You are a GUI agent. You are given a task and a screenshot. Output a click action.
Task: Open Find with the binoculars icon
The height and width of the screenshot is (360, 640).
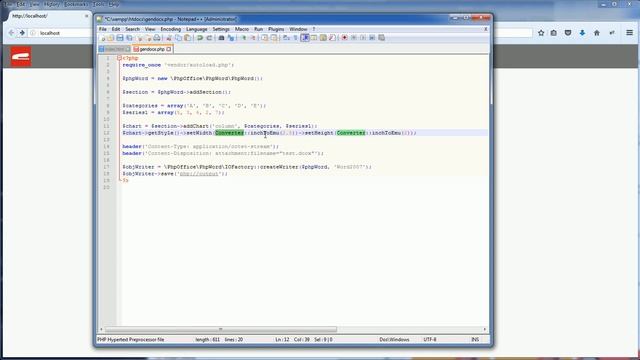tap(221, 38)
